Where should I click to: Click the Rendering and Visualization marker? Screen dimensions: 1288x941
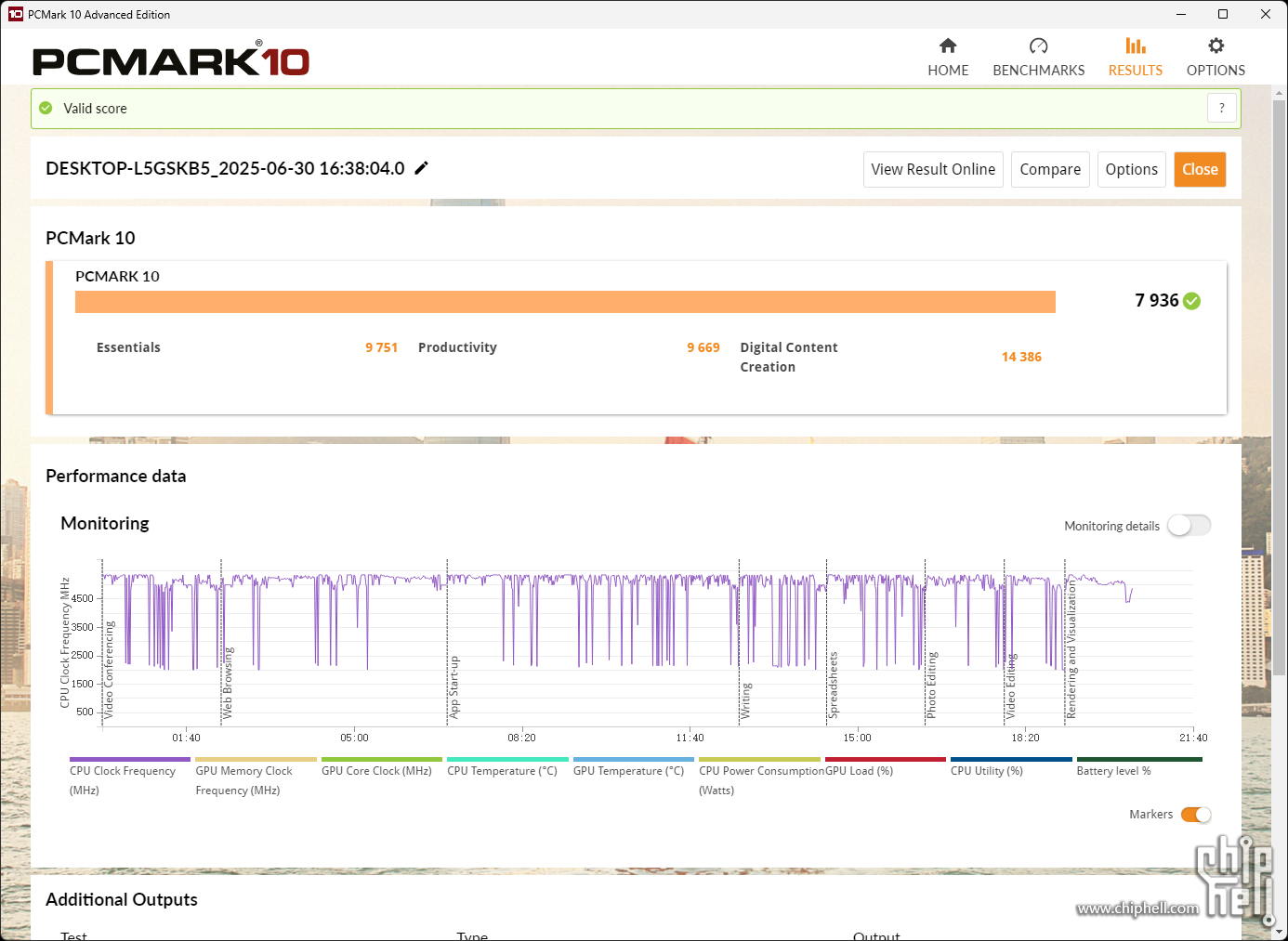(x=1071, y=647)
